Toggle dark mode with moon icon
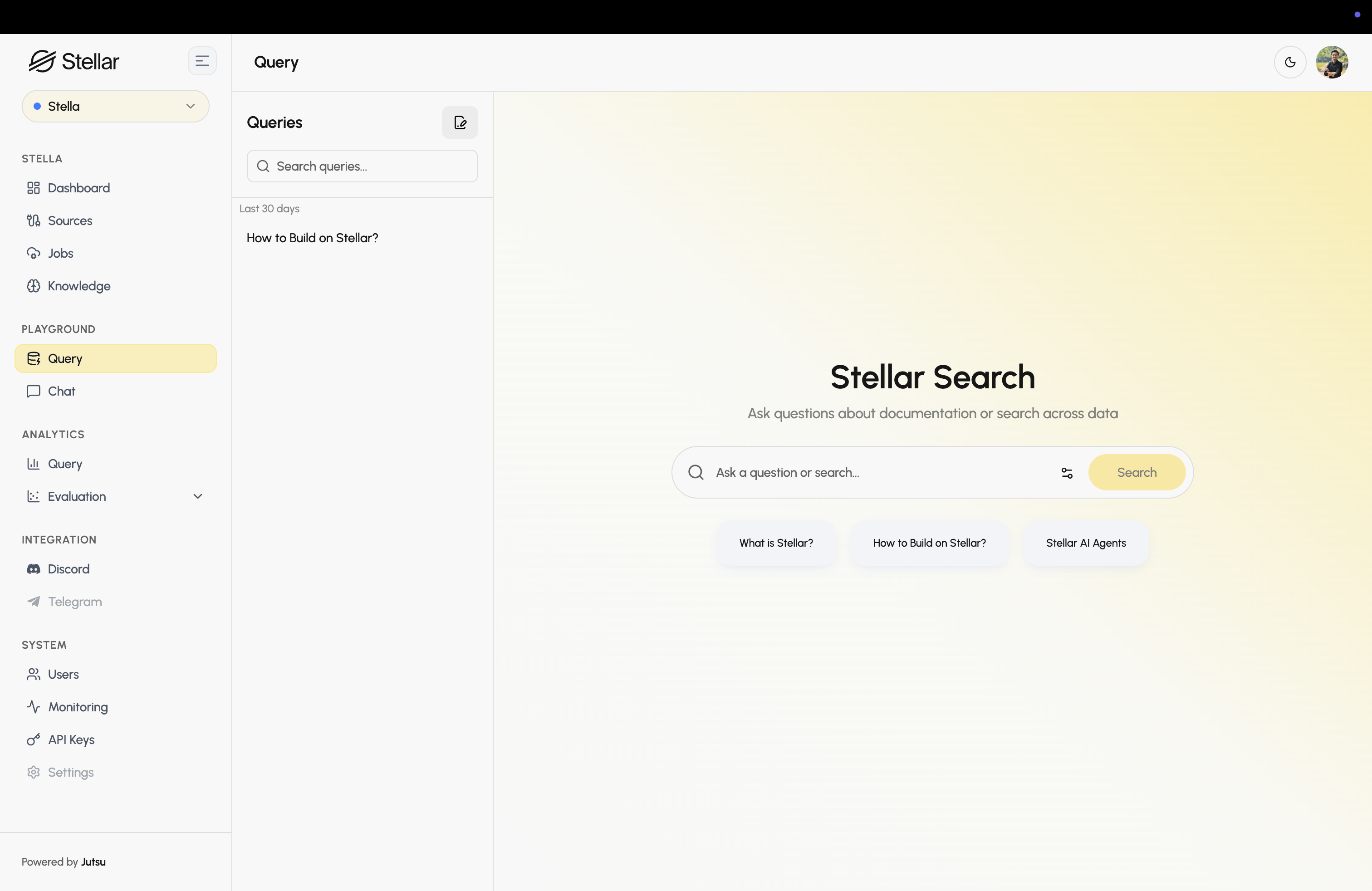Screen dimensions: 1372x891 (x=1289, y=62)
